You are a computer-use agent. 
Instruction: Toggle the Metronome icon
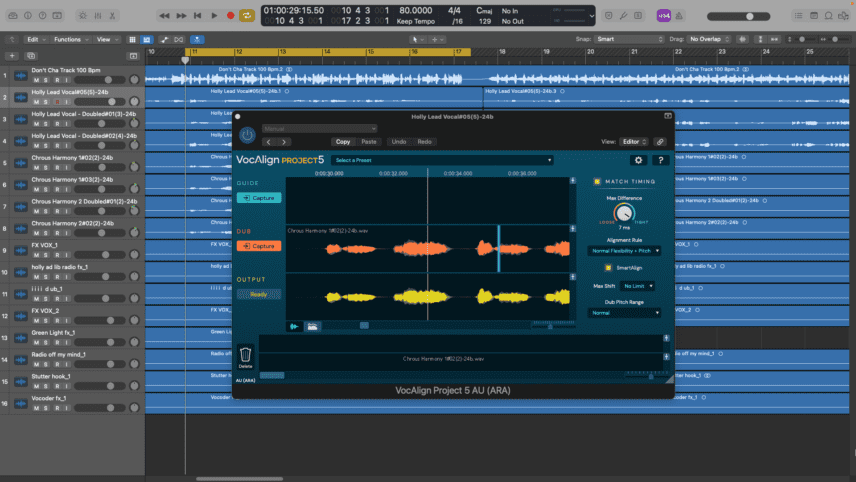point(679,16)
